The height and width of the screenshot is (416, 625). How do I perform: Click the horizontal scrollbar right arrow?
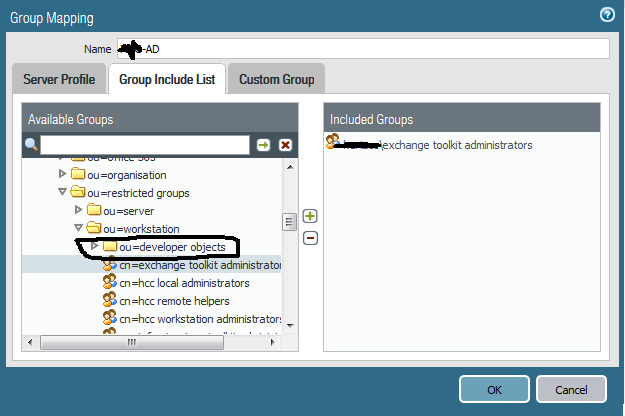(273, 342)
